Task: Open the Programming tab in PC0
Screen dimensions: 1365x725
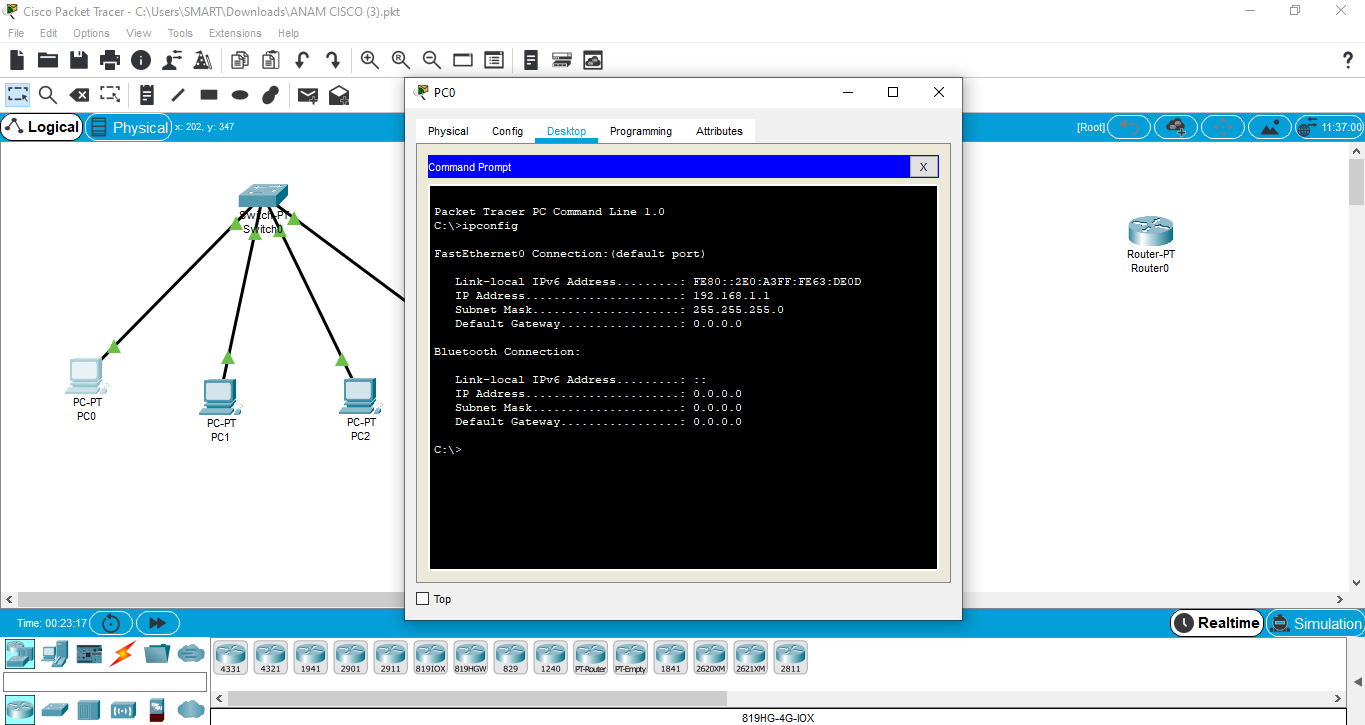Action: (x=641, y=131)
